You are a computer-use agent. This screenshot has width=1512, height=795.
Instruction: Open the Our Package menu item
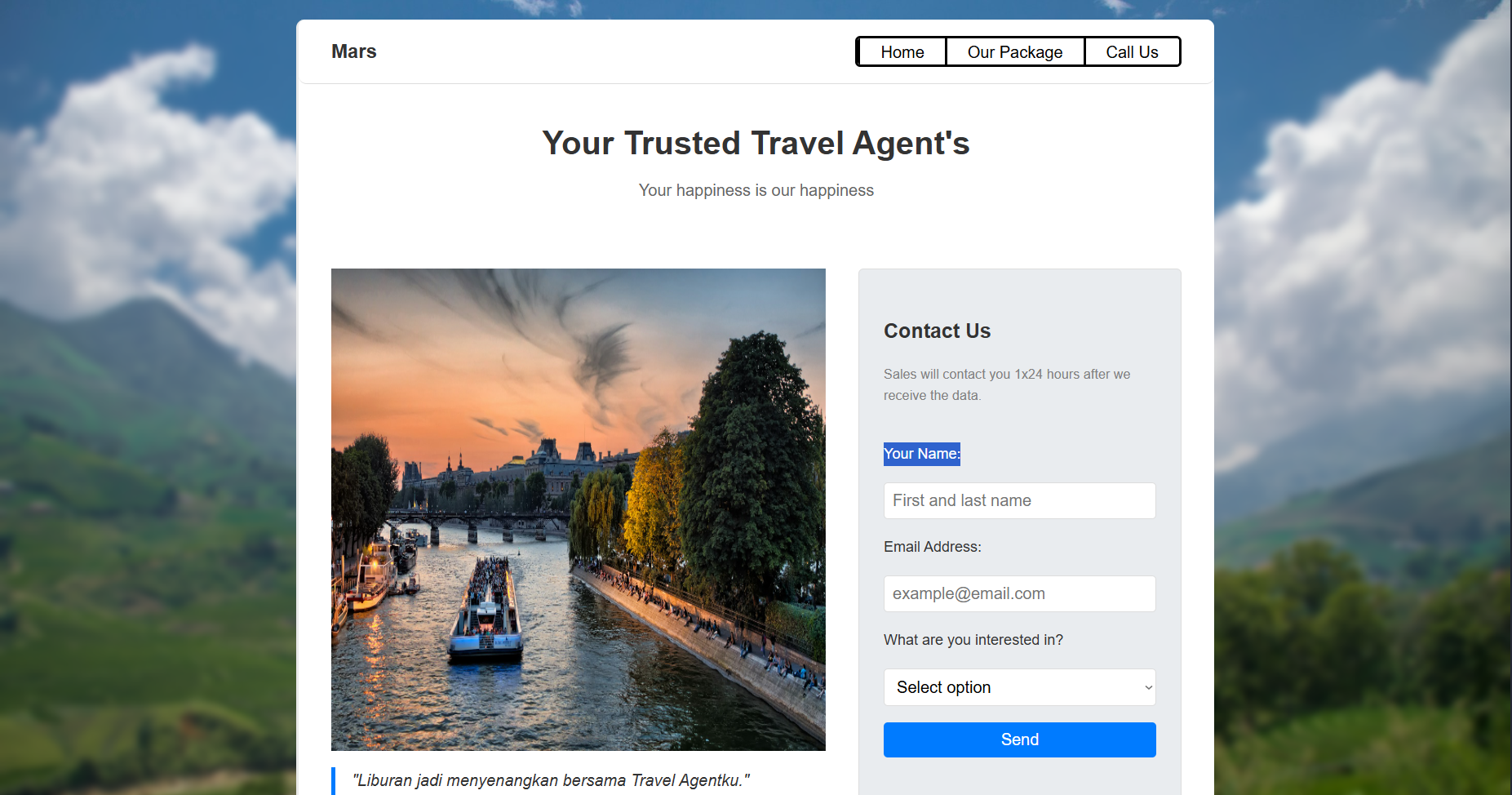(x=1015, y=52)
